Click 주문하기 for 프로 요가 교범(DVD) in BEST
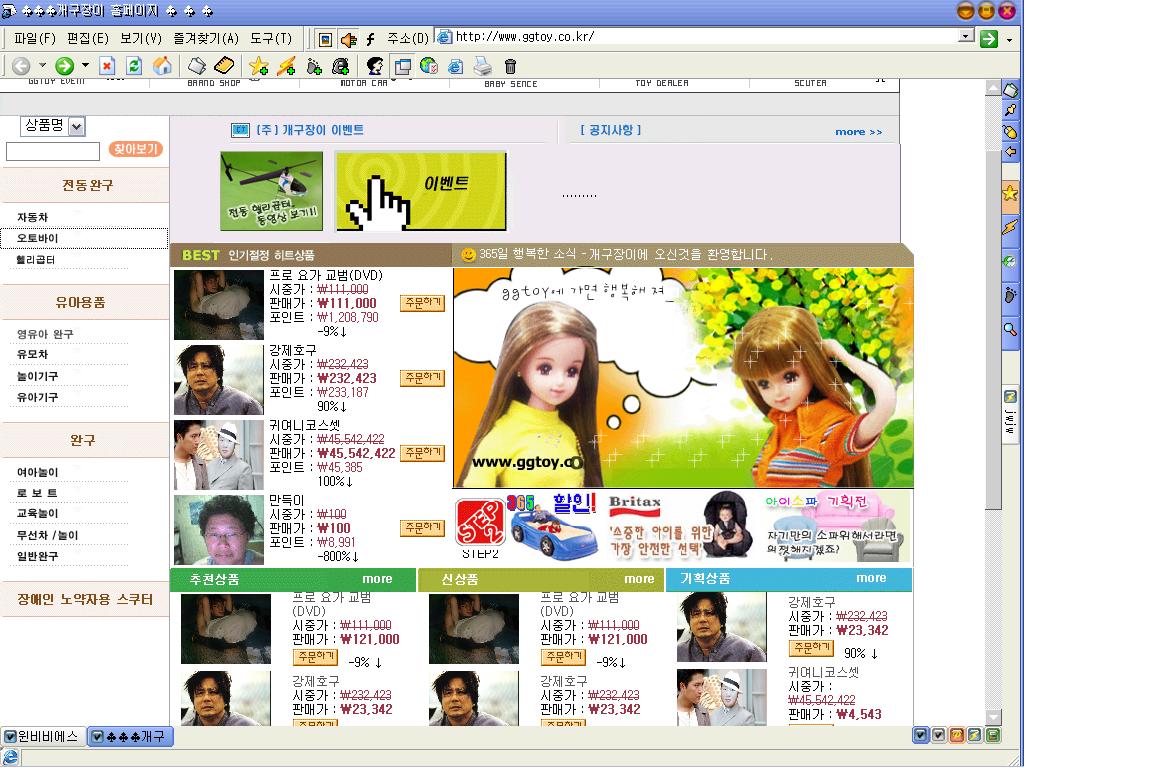Image resolution: width=1152 pixels, height=768 pixels. tap(422, 303)
